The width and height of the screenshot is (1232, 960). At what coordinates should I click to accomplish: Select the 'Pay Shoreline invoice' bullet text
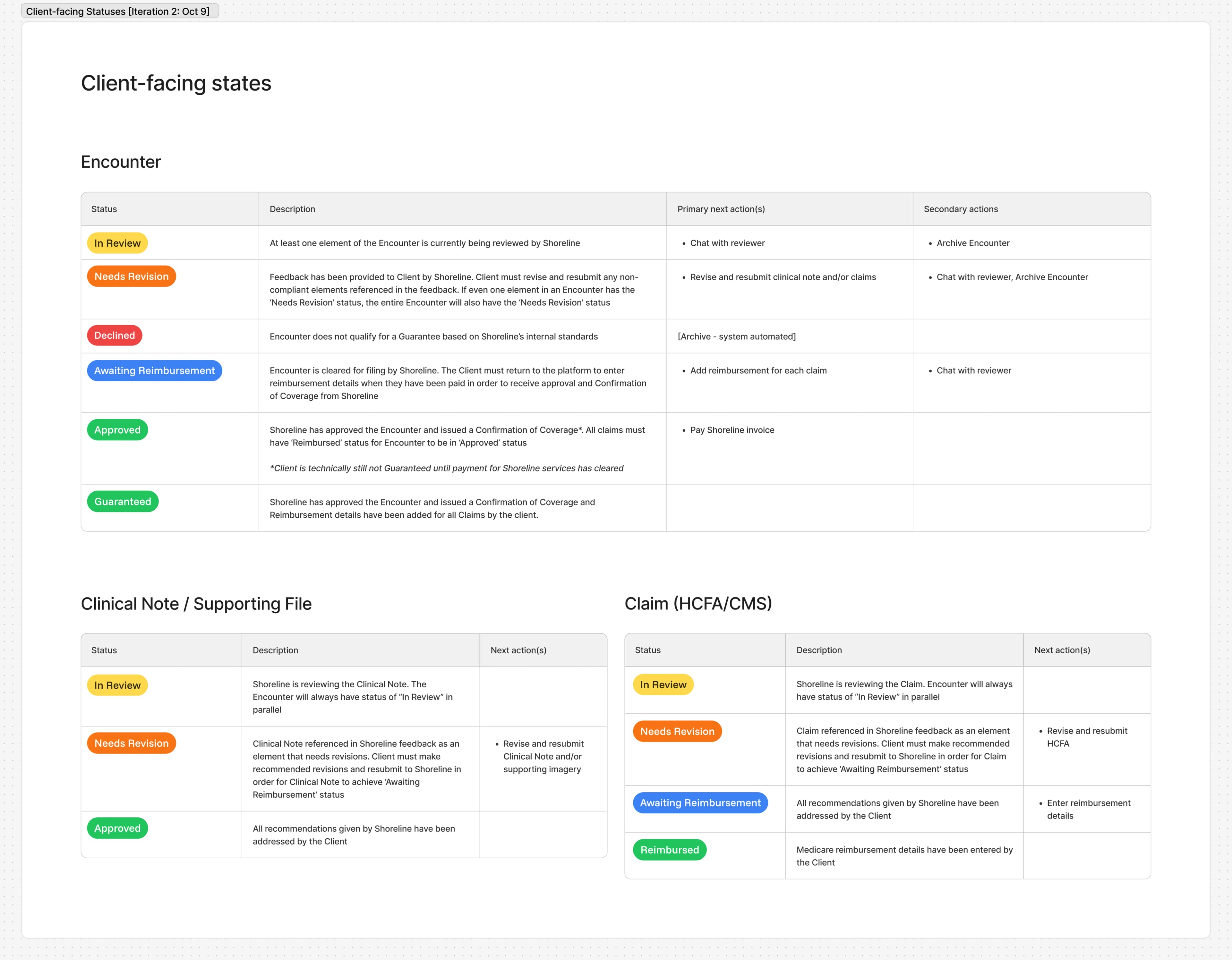732,430
